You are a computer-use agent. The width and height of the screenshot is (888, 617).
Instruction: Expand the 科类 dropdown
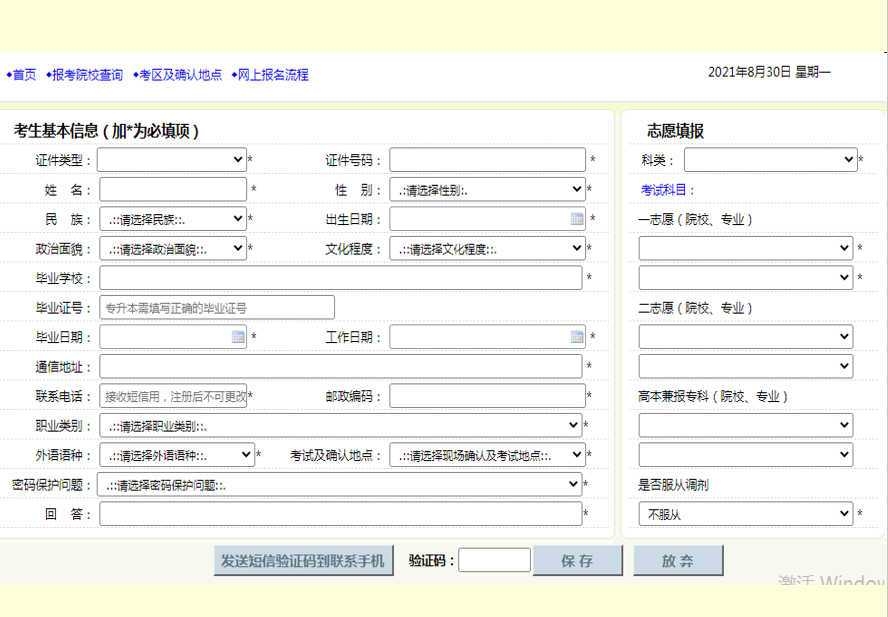(770, 160)
